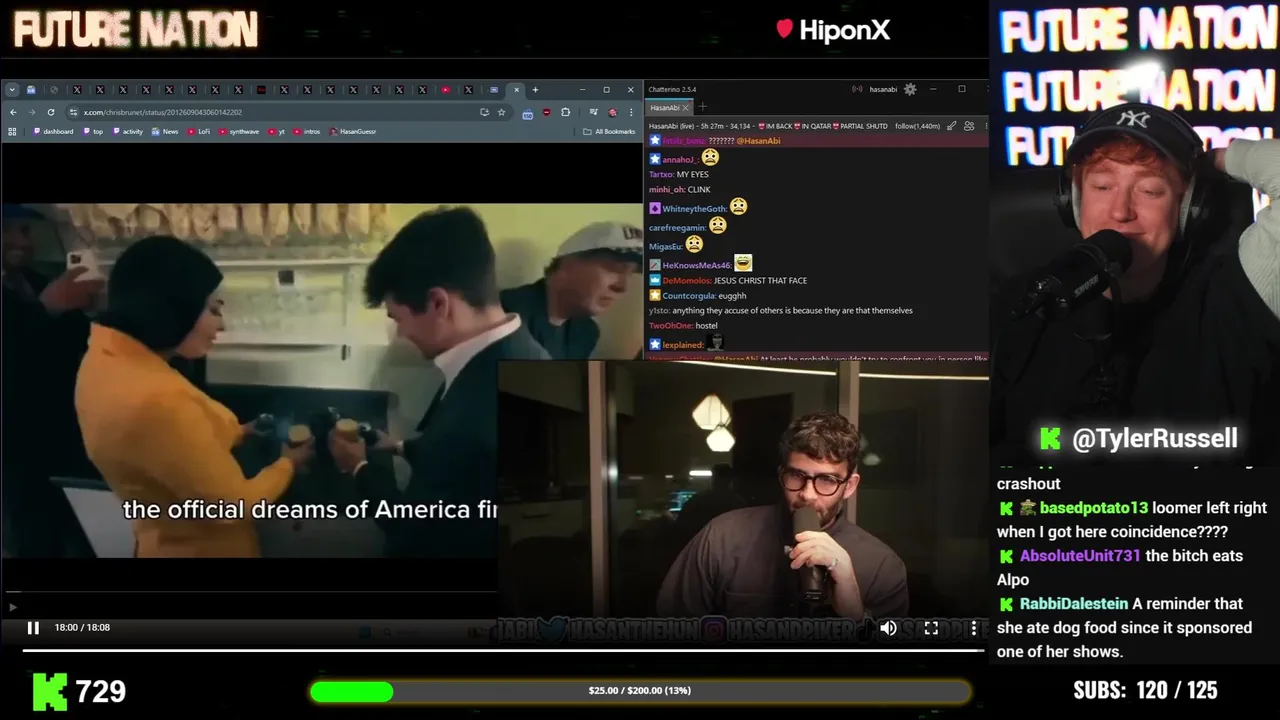This screenshot has width=1280, height=720.
Task: Open a new browser tab
Action: click(535, 90)
